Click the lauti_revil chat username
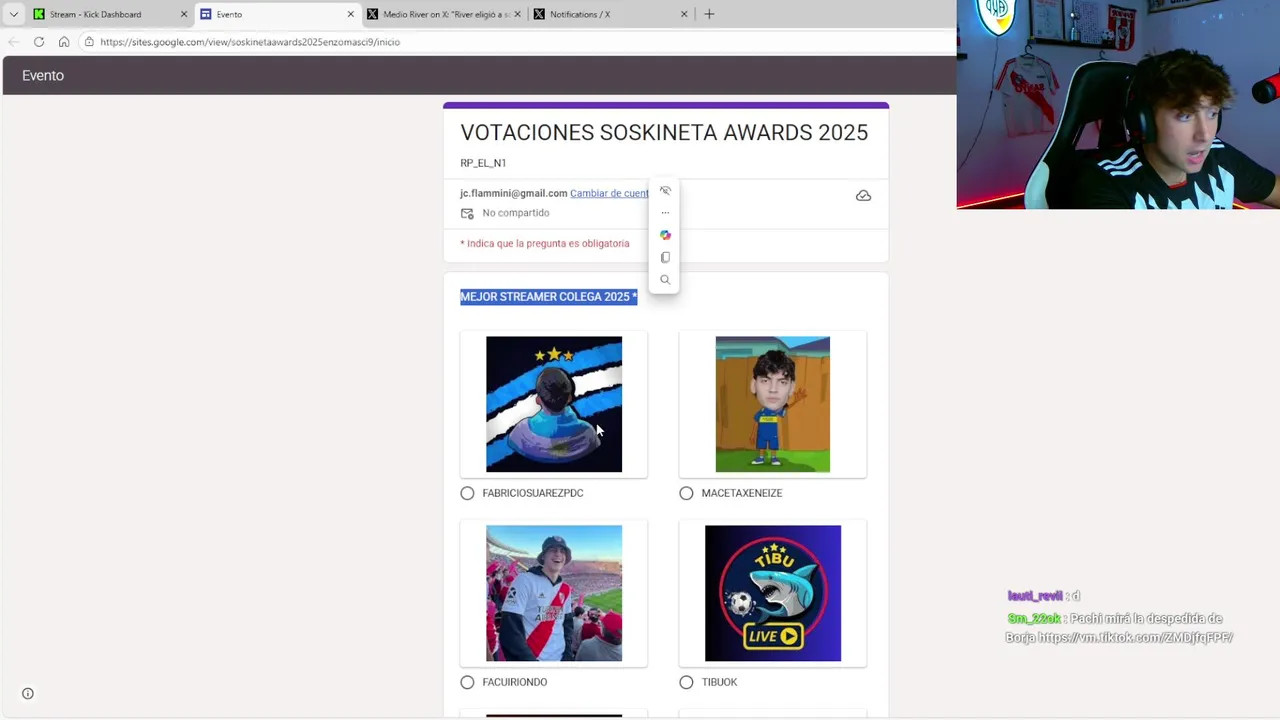This screenshot has width=1280, height=720. (1036, 595)
